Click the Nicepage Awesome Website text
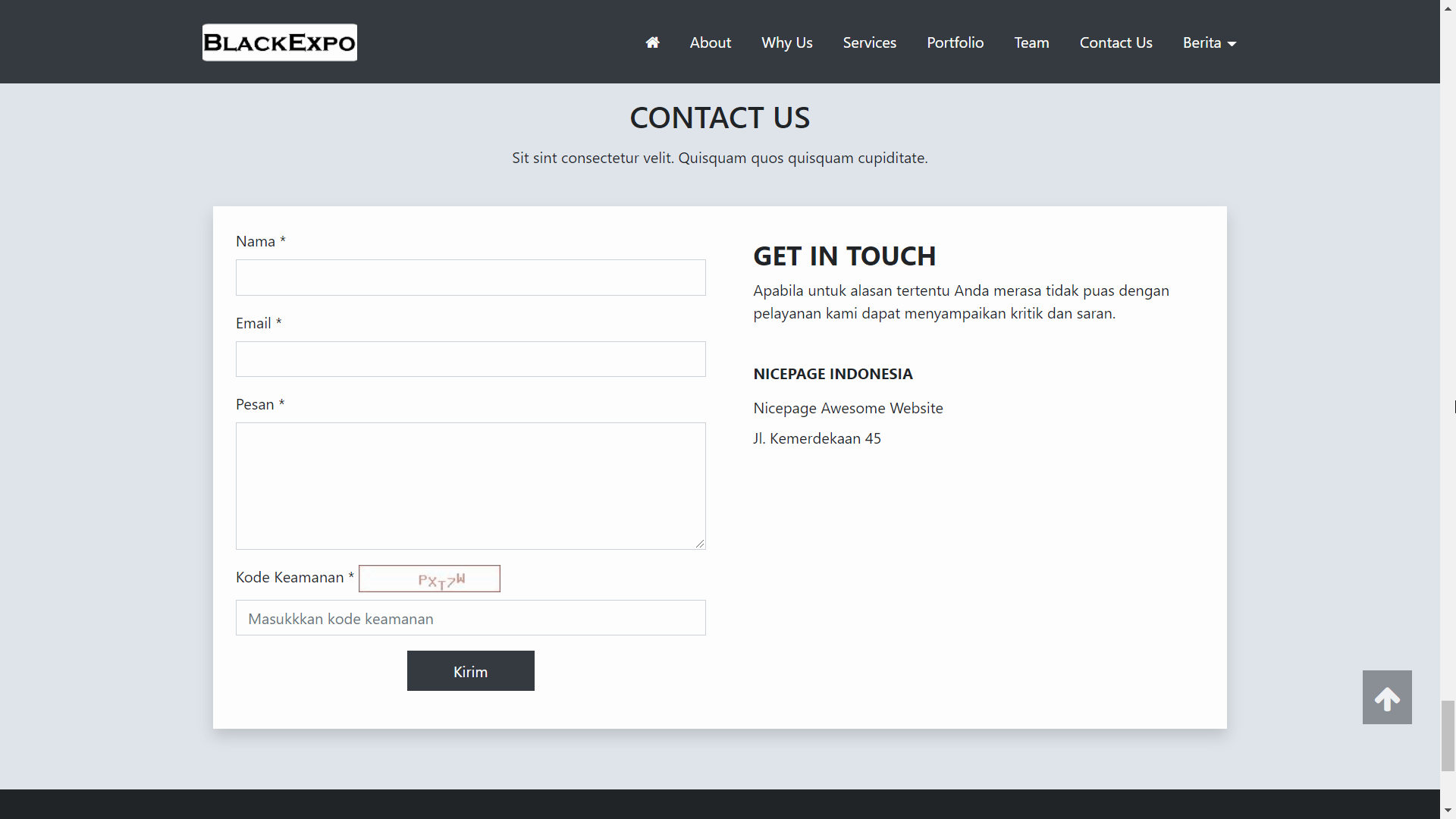This screenshot has width=1456, height=819. (848, 408)
